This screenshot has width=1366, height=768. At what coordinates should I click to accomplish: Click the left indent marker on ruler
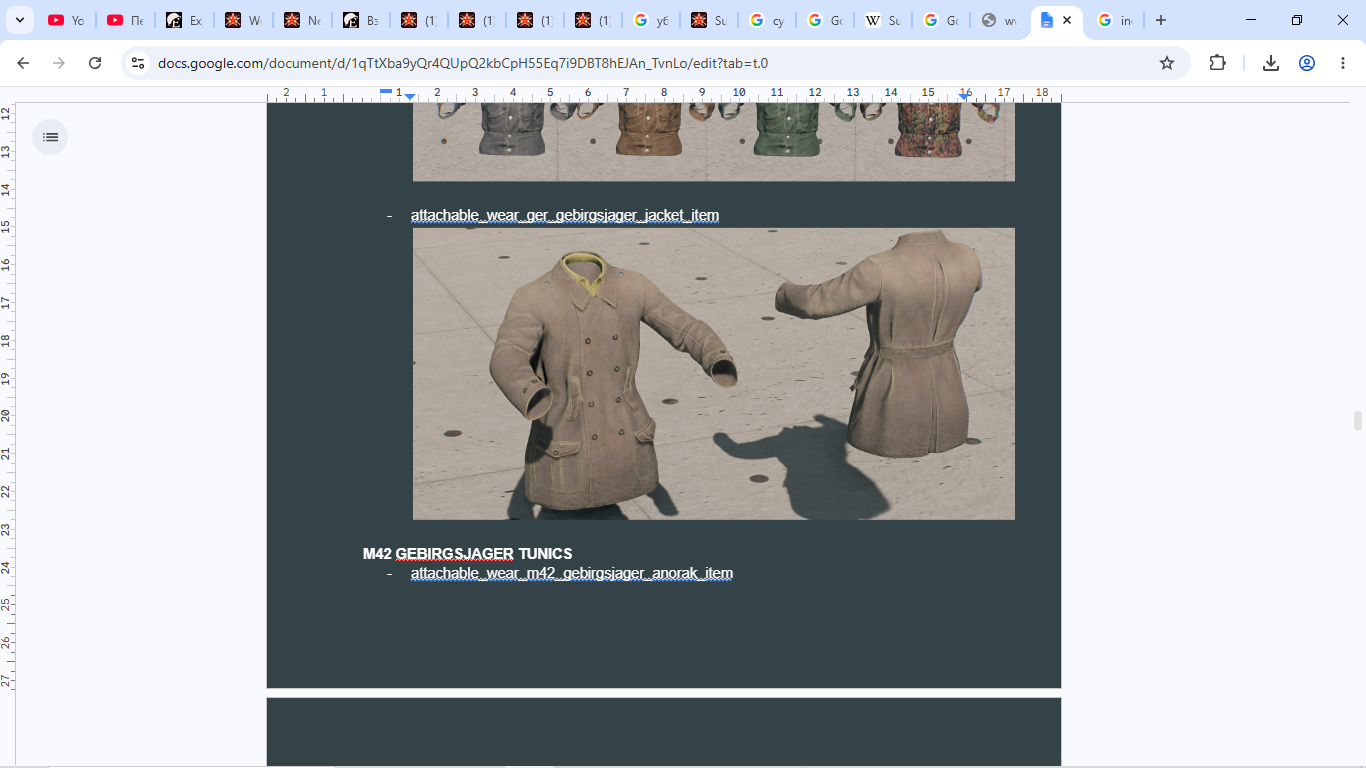[x=410, y=96]
